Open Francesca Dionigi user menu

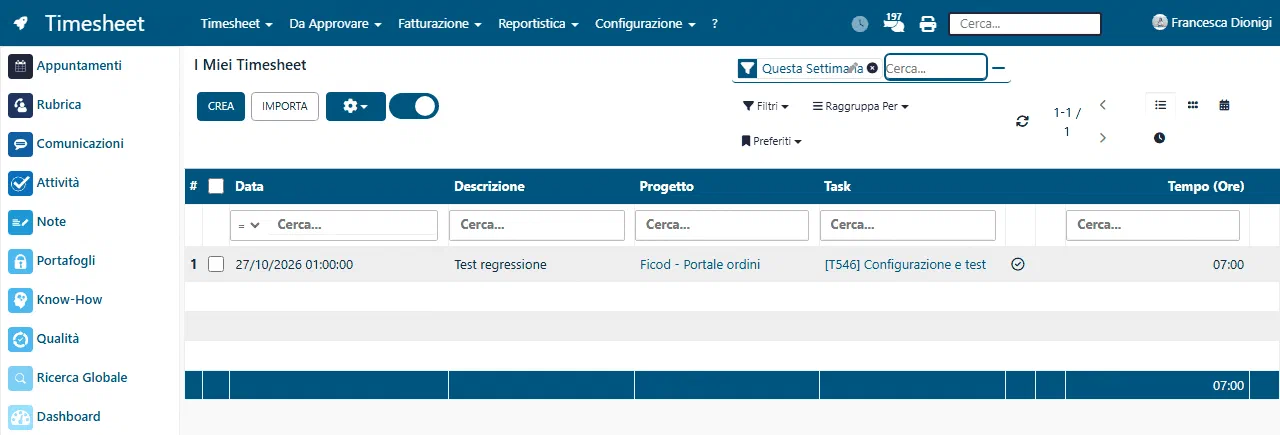(x=1212, y=23)
